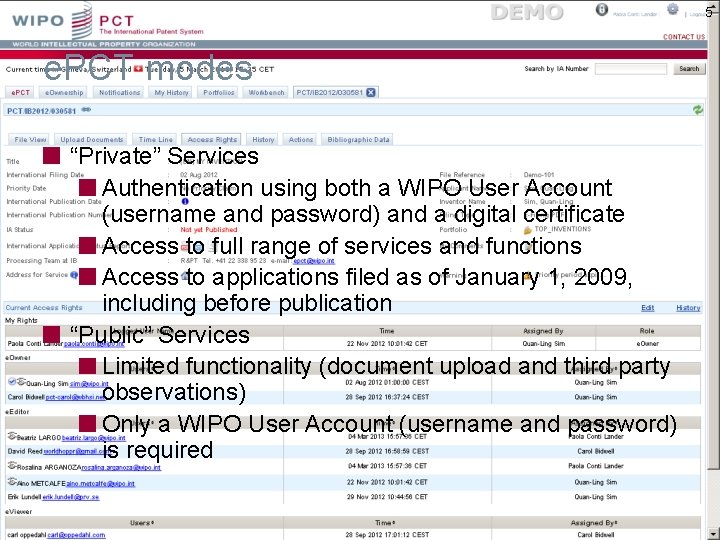
Task: Click the info icon beside Address for Service
Action: pos(73,275)
